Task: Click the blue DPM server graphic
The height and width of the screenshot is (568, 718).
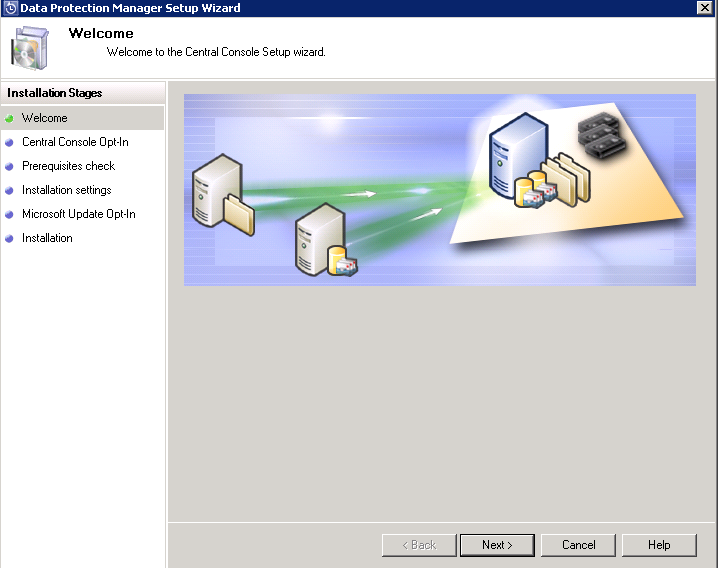Action: pyautogui.click(x=518, y=155)
